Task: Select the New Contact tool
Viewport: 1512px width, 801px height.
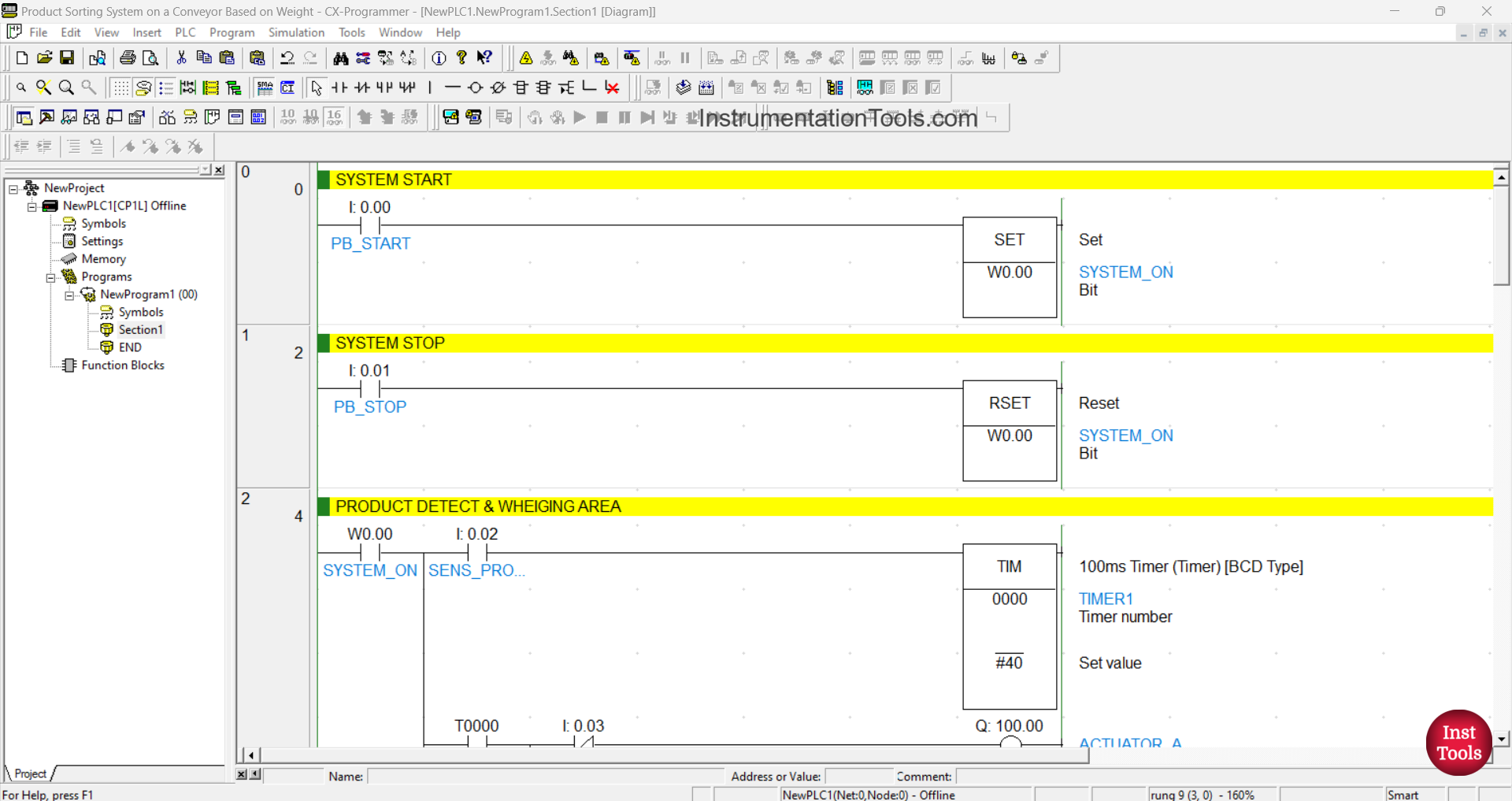Action: pyautogui.click(x=339, y=87)
